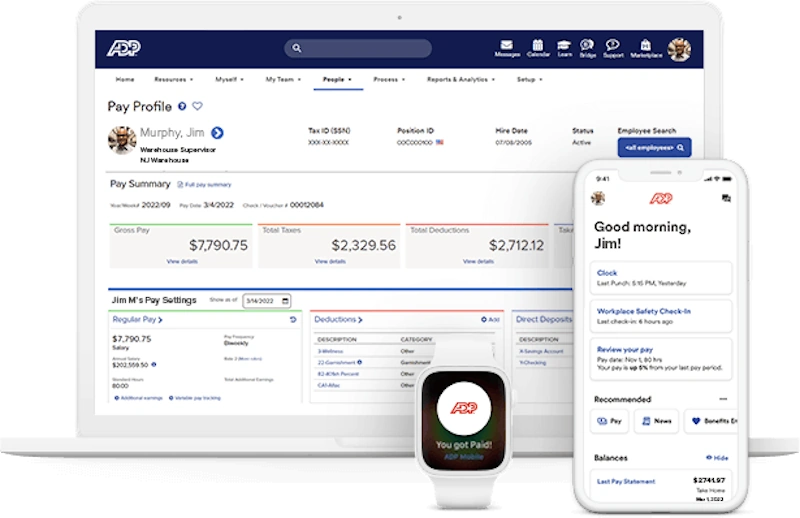Hide balances on the phone screen
Screen dimensions: 800x518
pyautogui.click(x=717, y=457)
